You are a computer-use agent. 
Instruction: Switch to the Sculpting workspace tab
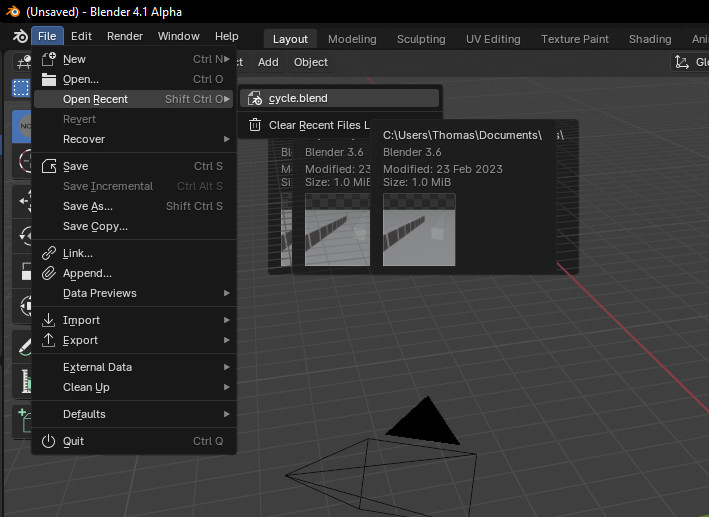click(x=421, y=39)
